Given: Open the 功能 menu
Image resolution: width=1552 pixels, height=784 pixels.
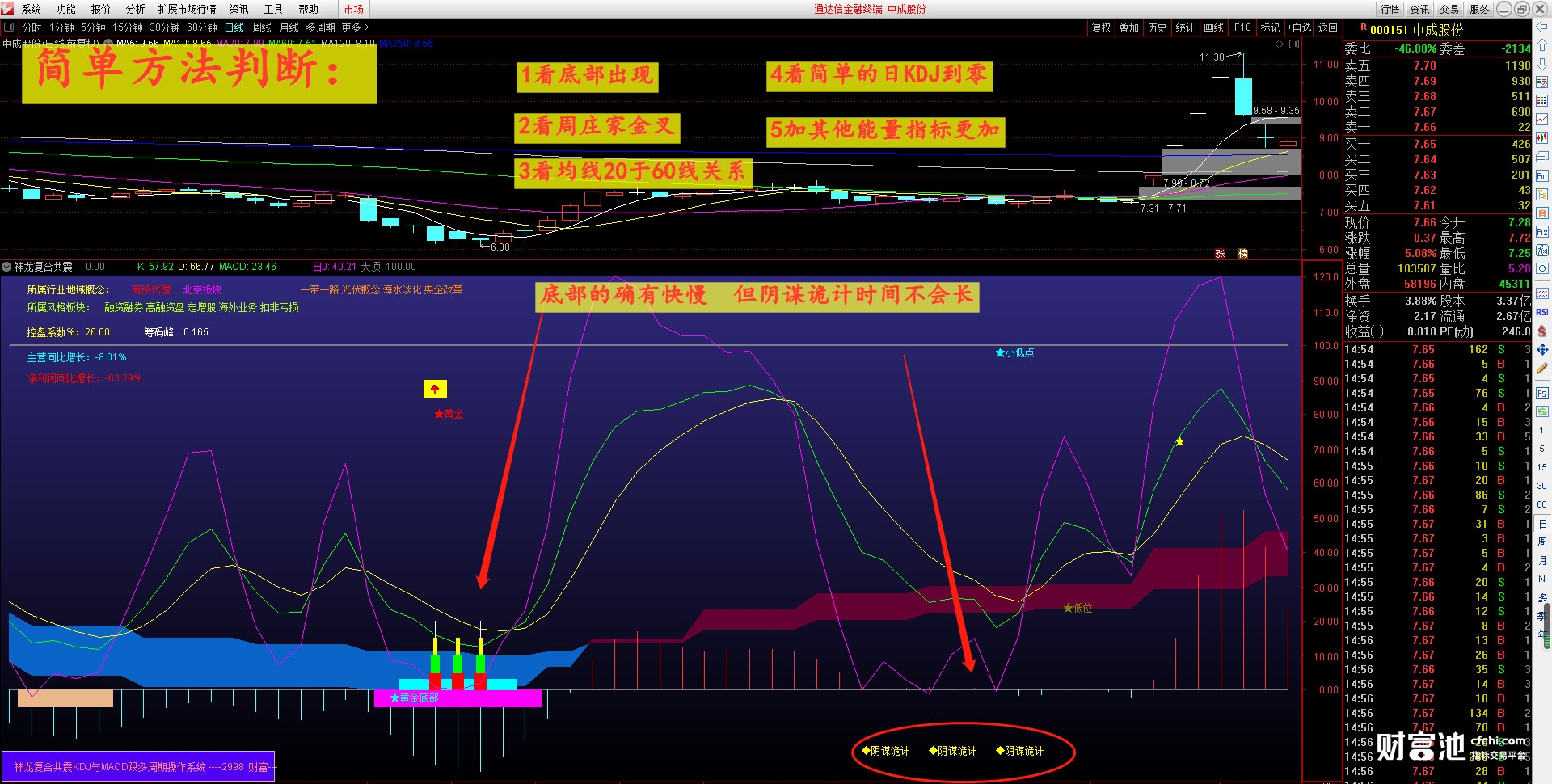Looking at the screenshot, I should [66, 9].
